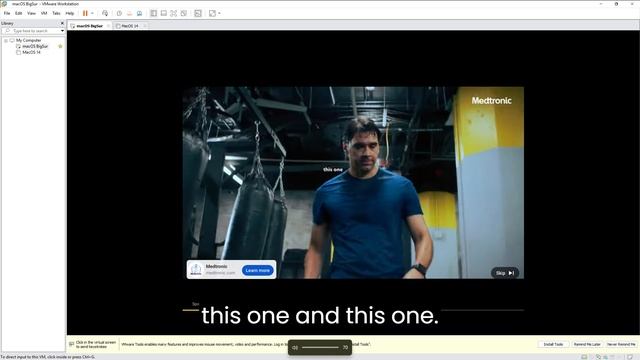Image resolution: width=640 pixels, height=360 pixels.
Task: Click the Unity mode toolbar icon
Action: [184, 13]
